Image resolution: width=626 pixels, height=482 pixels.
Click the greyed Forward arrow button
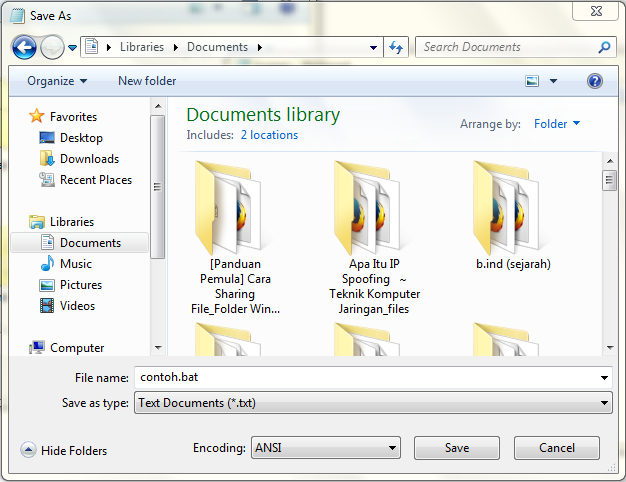[x=52, y=48]
